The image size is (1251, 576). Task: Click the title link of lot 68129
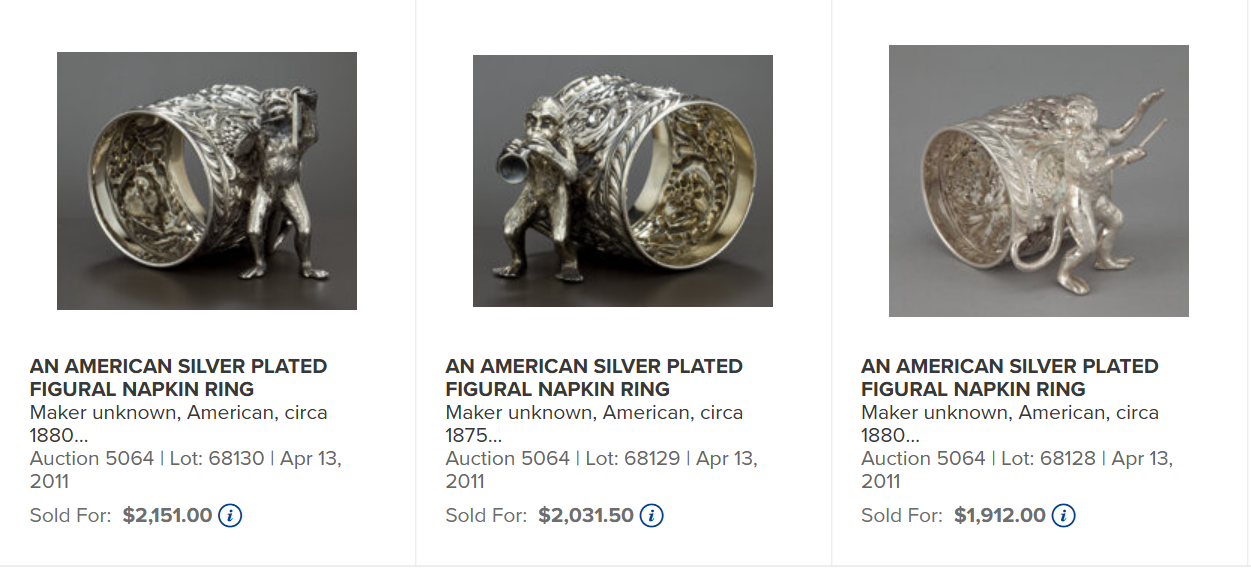tap(594, 378)
